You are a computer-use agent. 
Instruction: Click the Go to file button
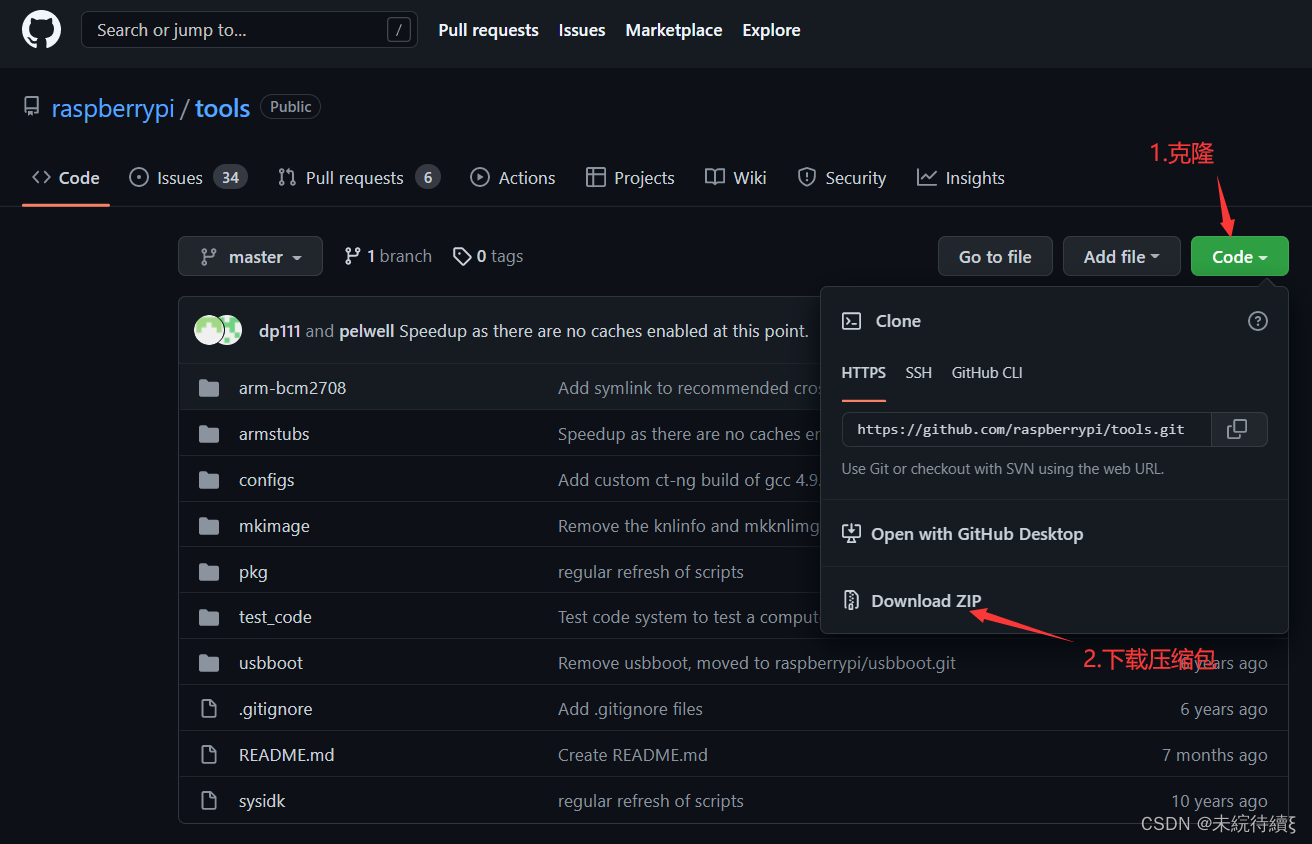(x=995, y=257)
